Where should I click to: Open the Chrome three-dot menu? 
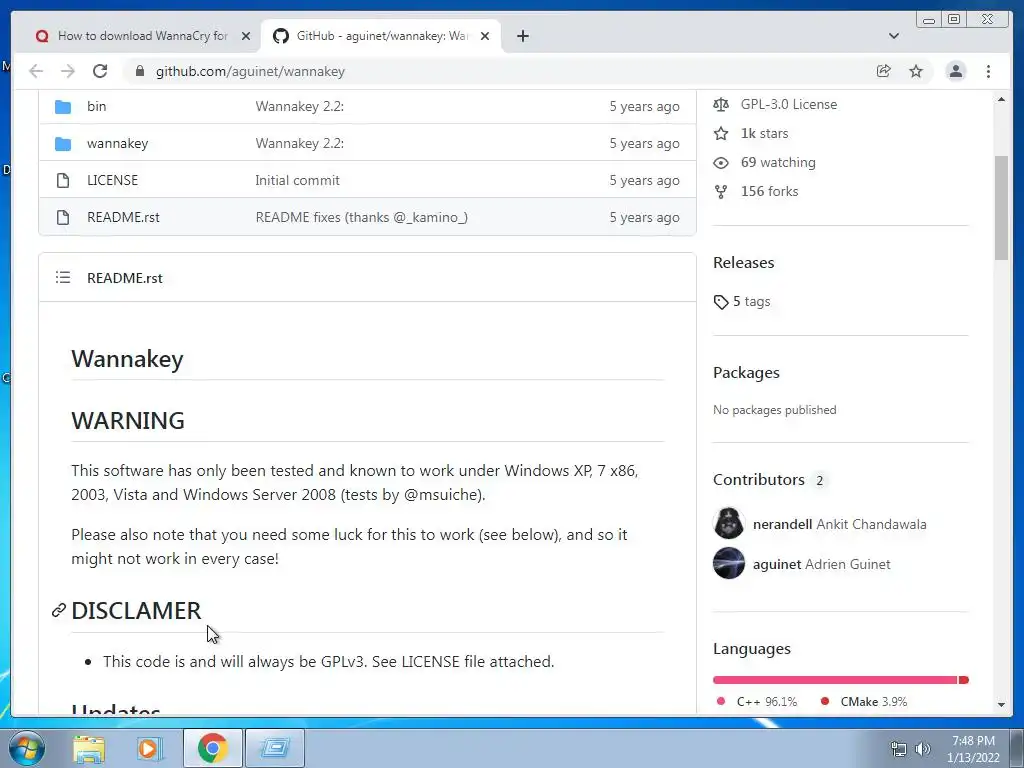pyautogui.click(x=988, y=71)
